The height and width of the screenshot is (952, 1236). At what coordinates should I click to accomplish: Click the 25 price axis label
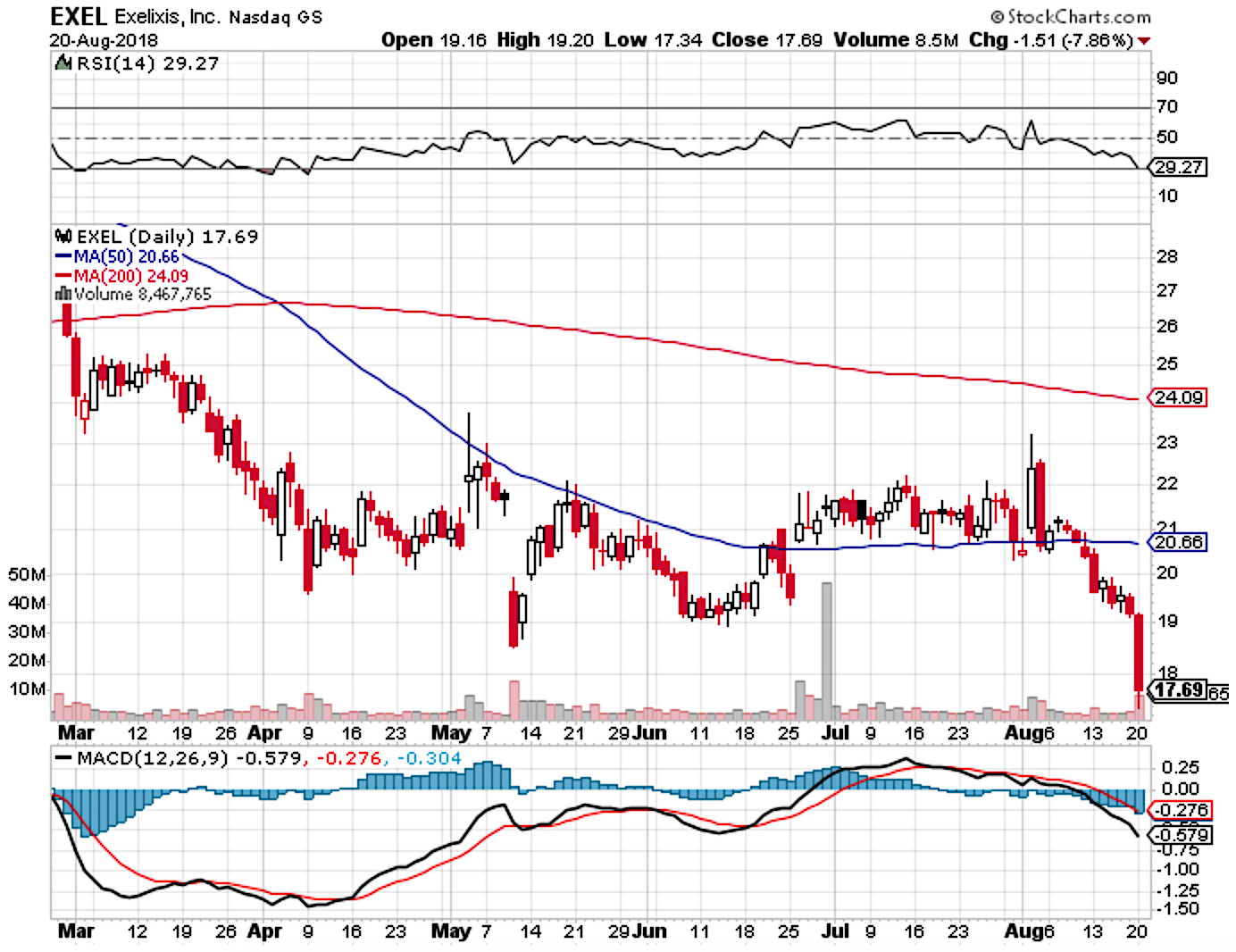click(x=1167, y=363)
